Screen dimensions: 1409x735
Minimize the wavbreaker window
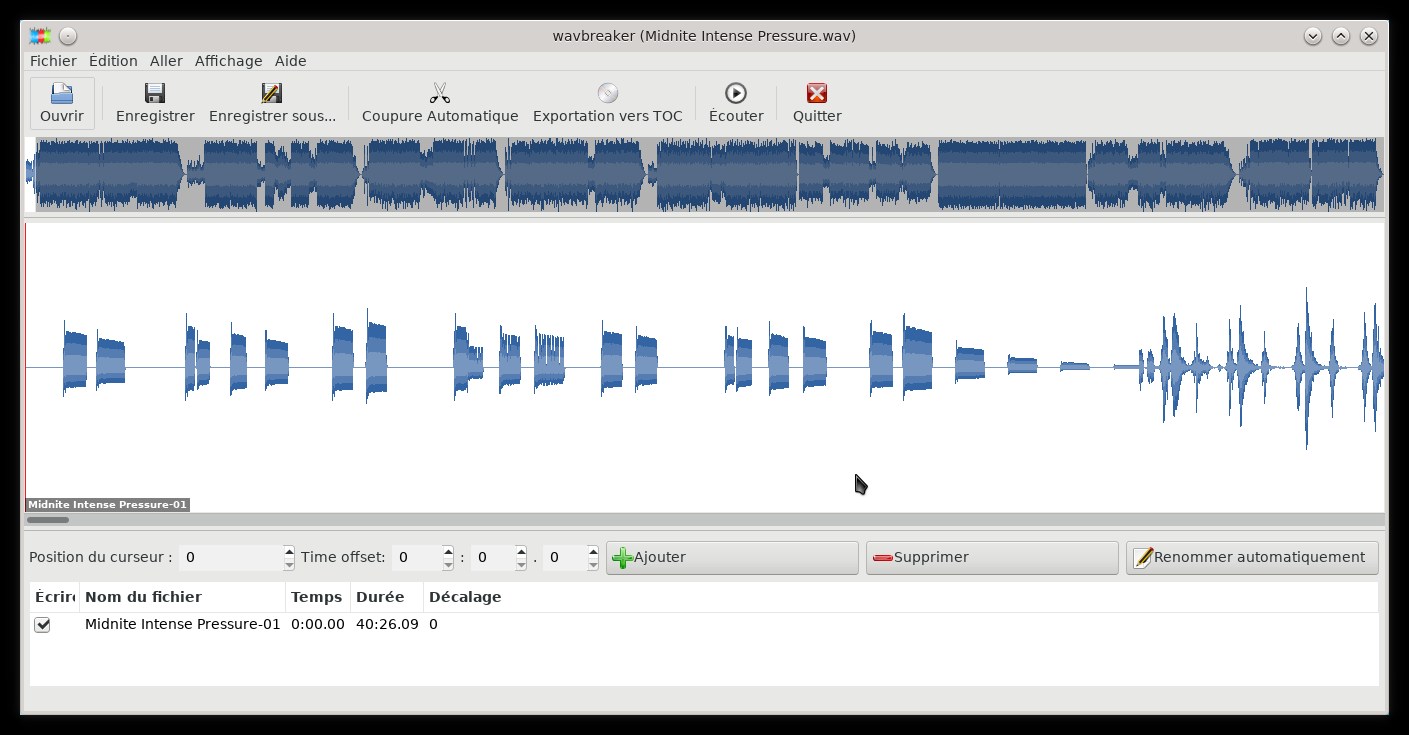tap(1313, 36)
